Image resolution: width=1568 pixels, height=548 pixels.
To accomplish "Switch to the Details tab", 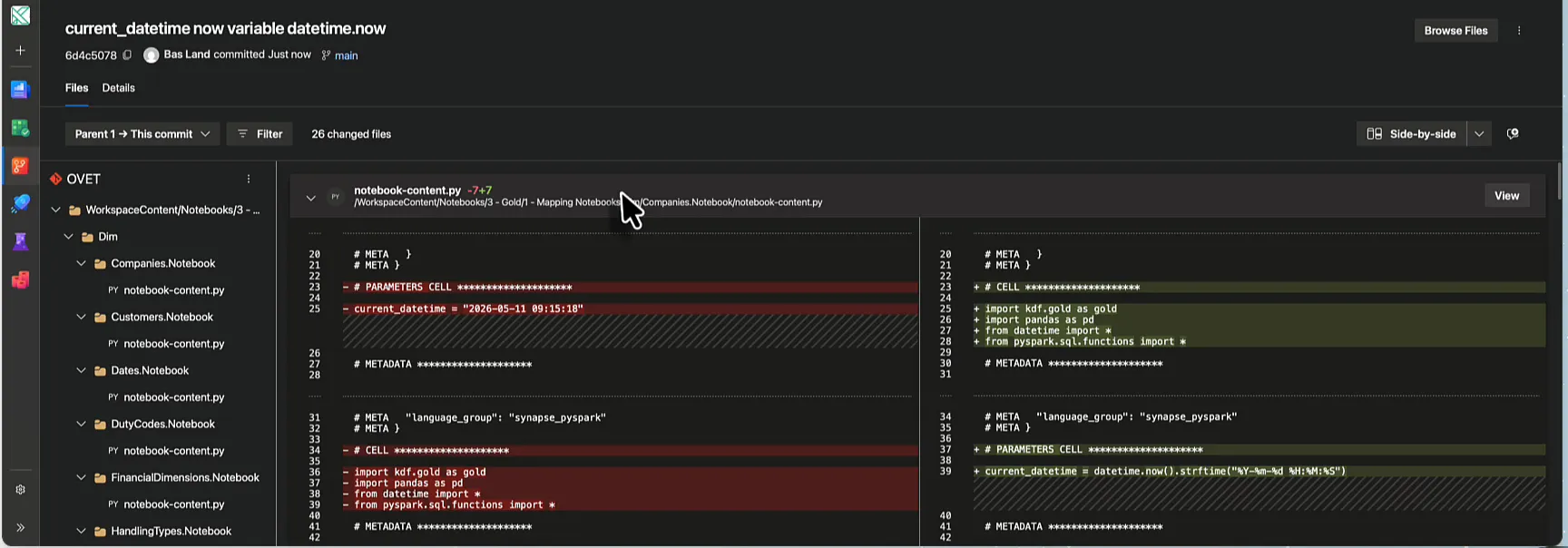I will [x=118, y=88].
